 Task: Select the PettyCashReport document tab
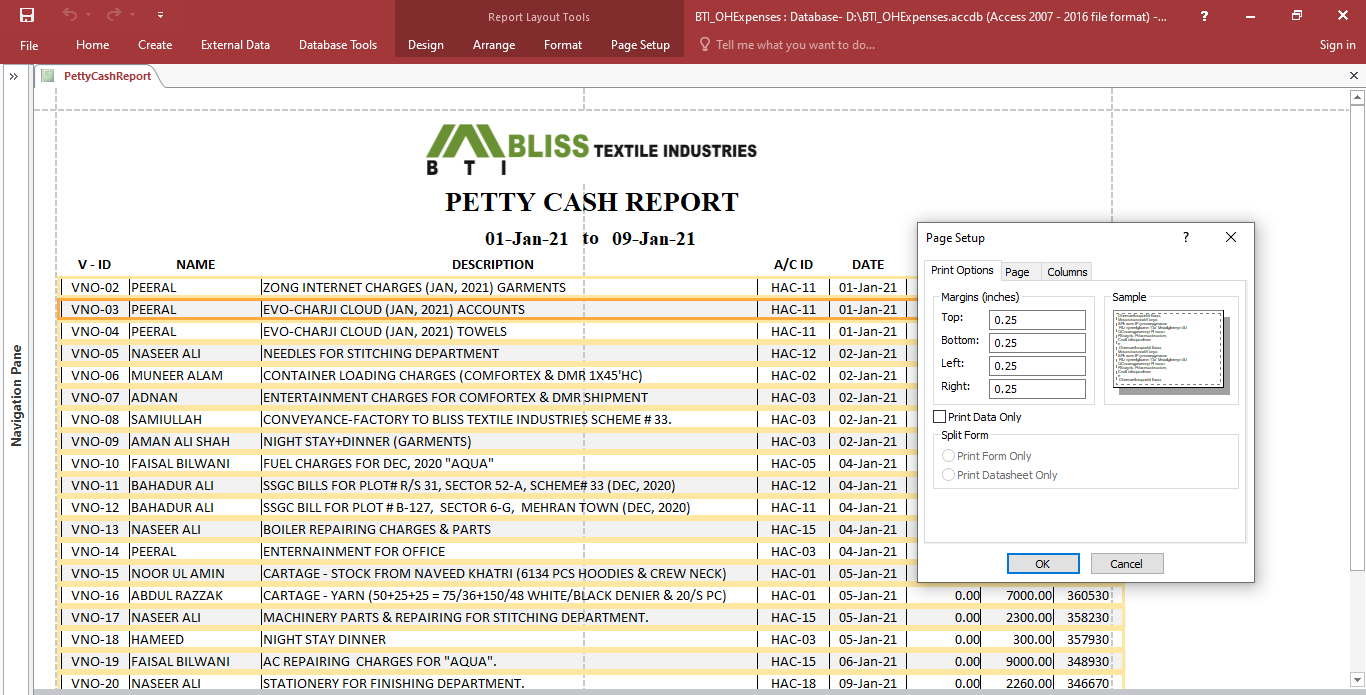(x=107, y=76)
